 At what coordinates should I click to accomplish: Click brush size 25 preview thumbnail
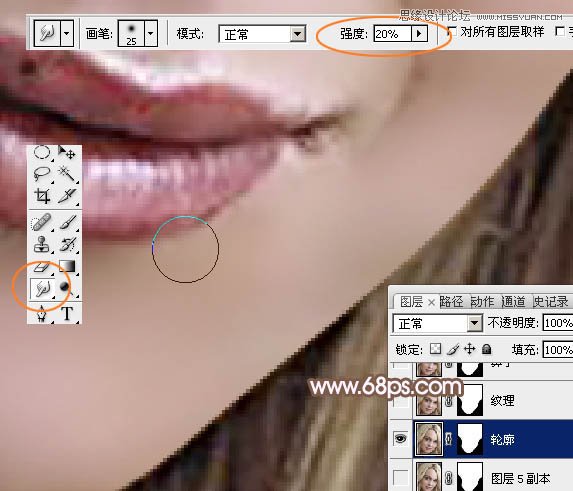[x=131, y=33]
